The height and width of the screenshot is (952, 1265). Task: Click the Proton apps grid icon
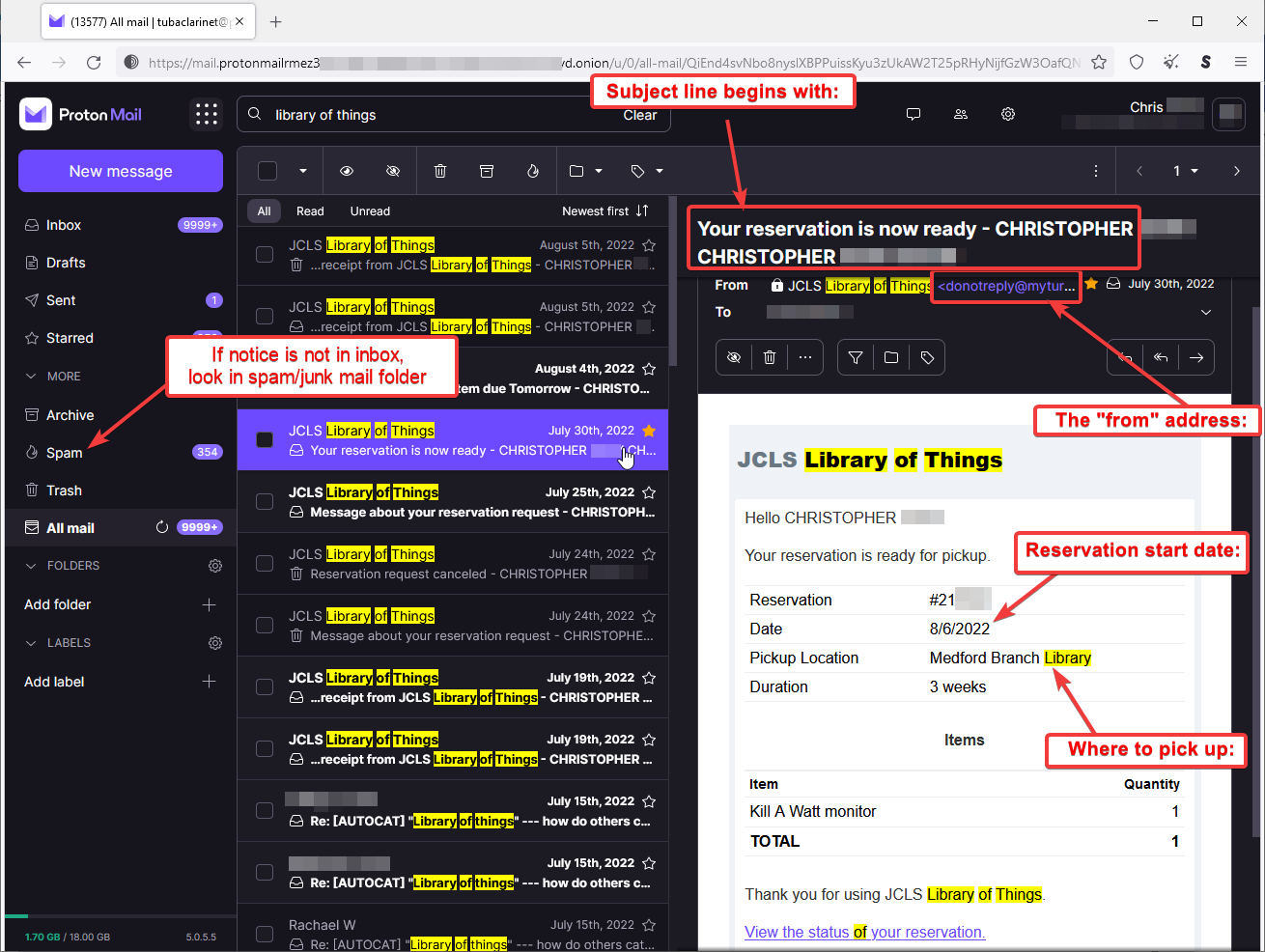tap(207, 114)
